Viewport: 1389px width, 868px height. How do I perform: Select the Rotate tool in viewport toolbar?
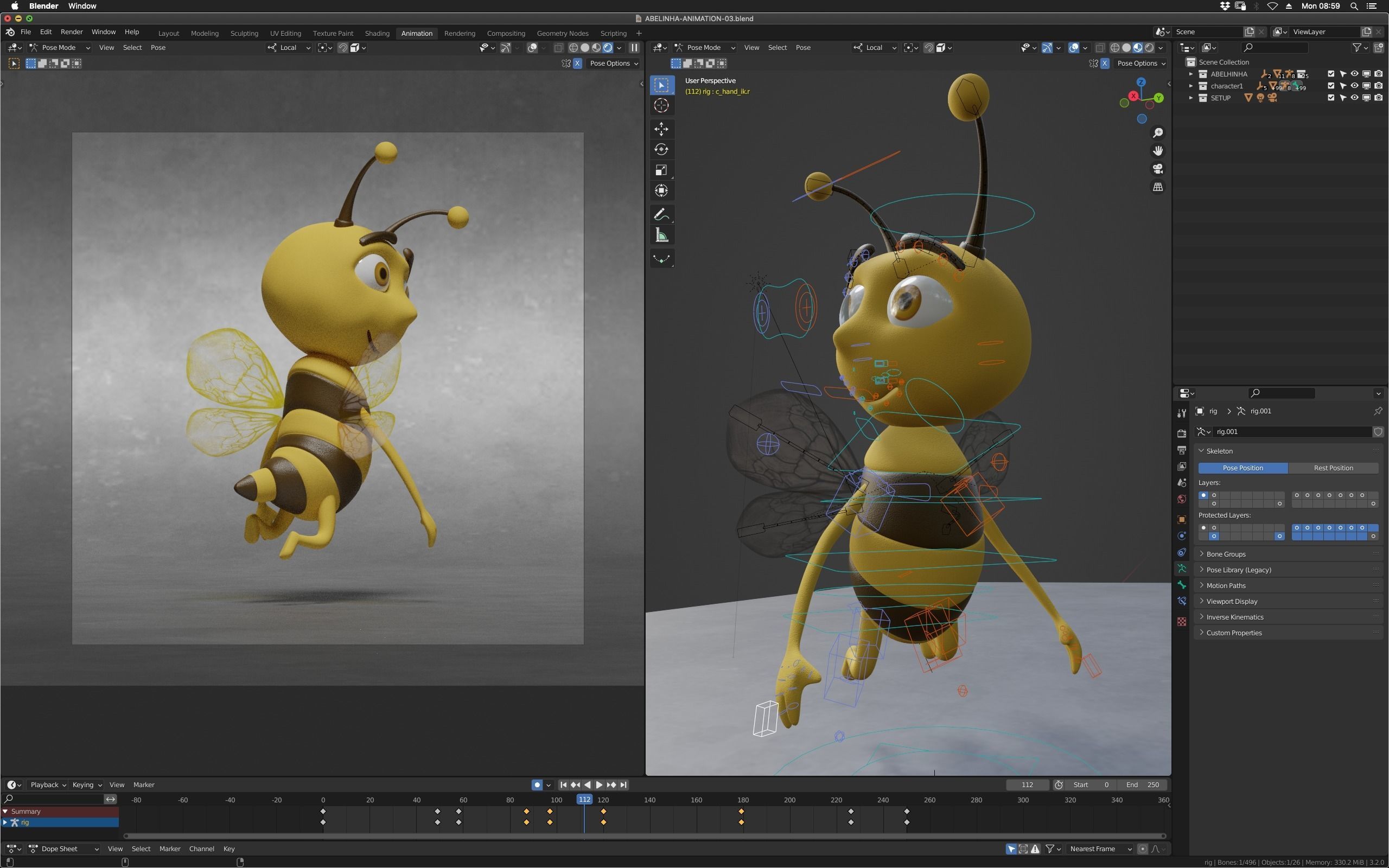[x=661, y=149]
